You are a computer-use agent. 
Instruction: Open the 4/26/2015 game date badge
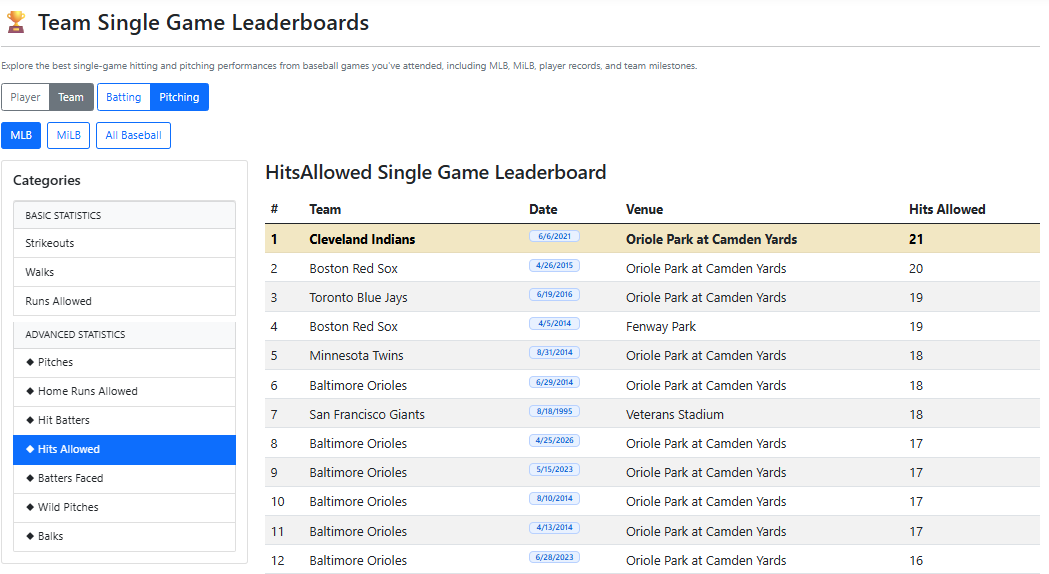click(555, 266)
